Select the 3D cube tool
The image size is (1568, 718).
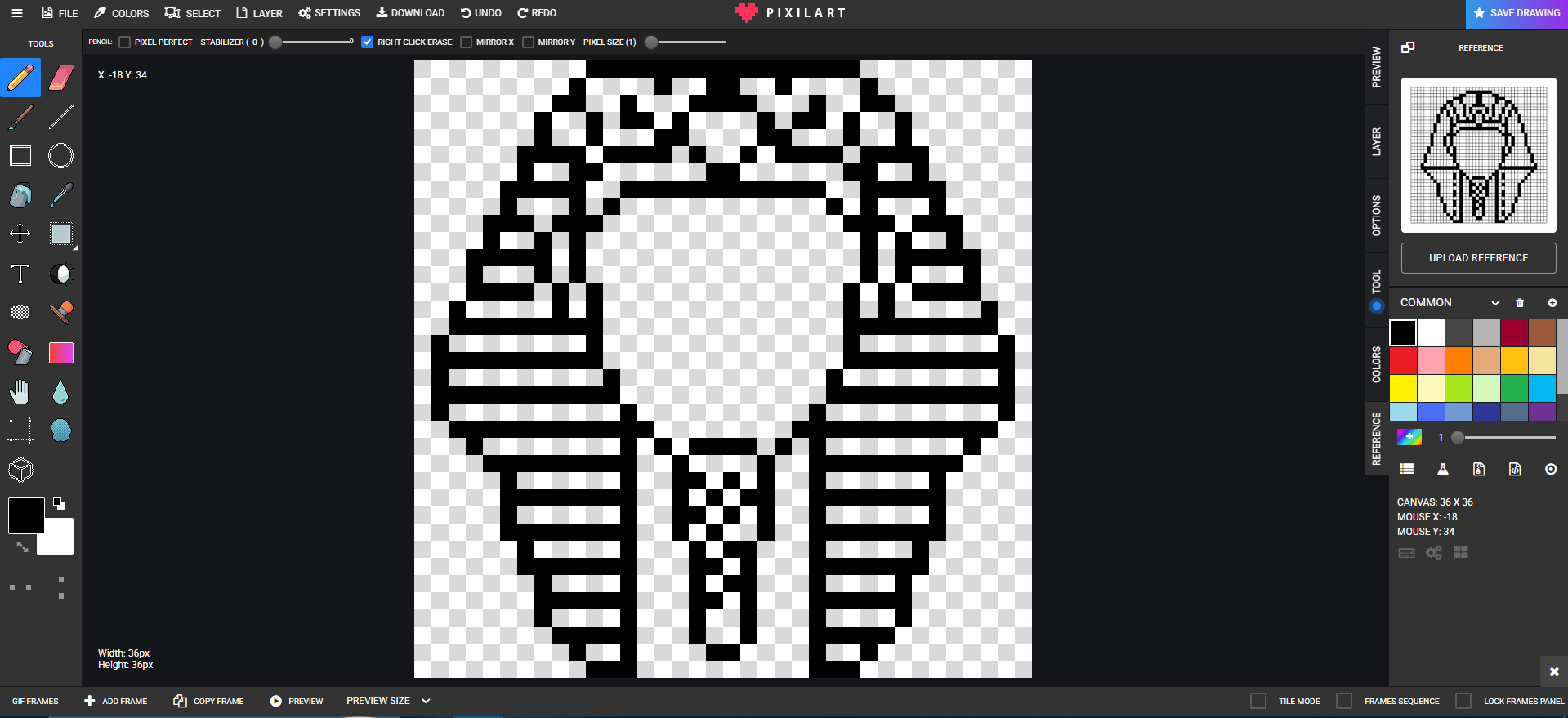coord(20,470)
